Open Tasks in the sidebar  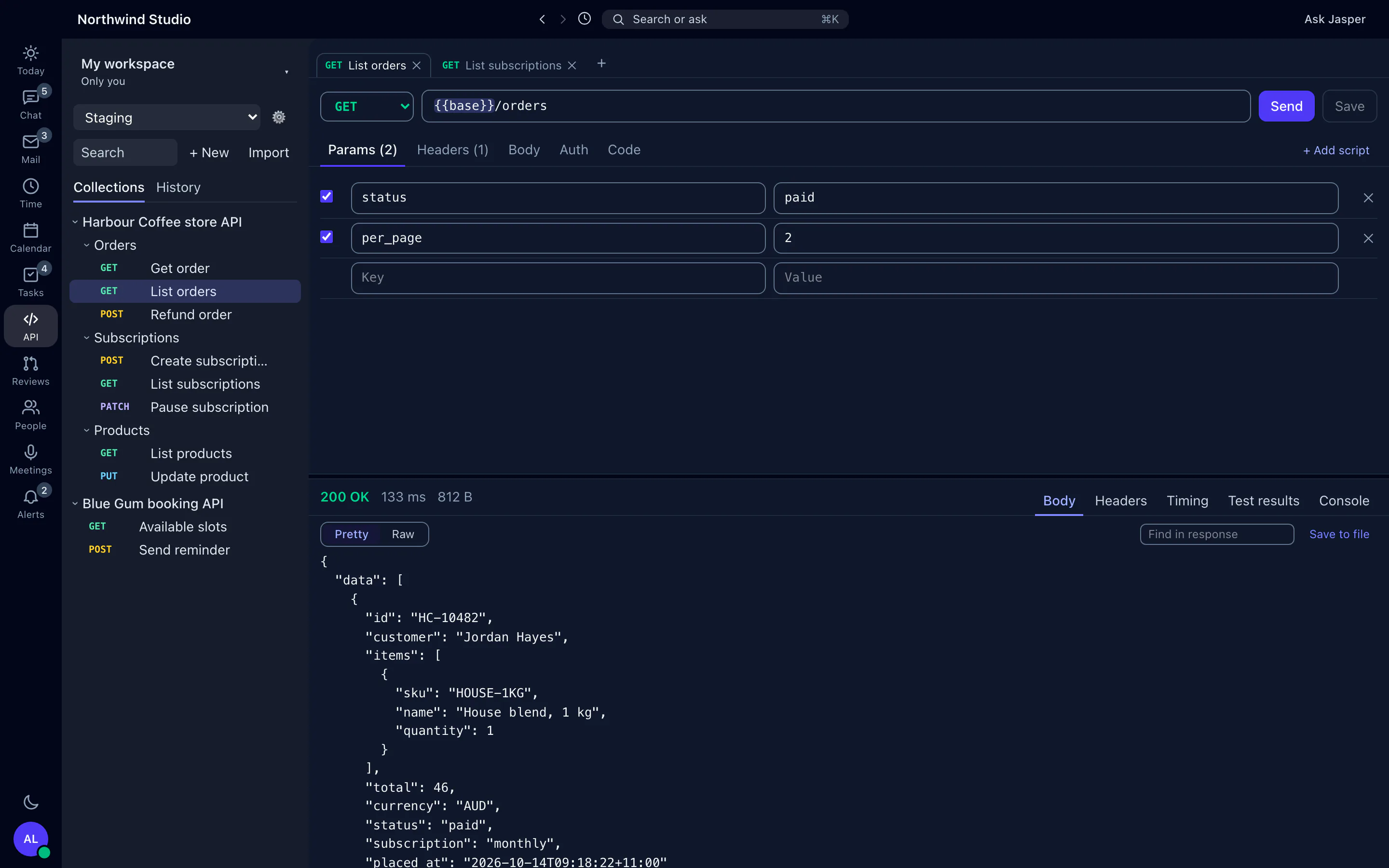click(x=30, y=282)
